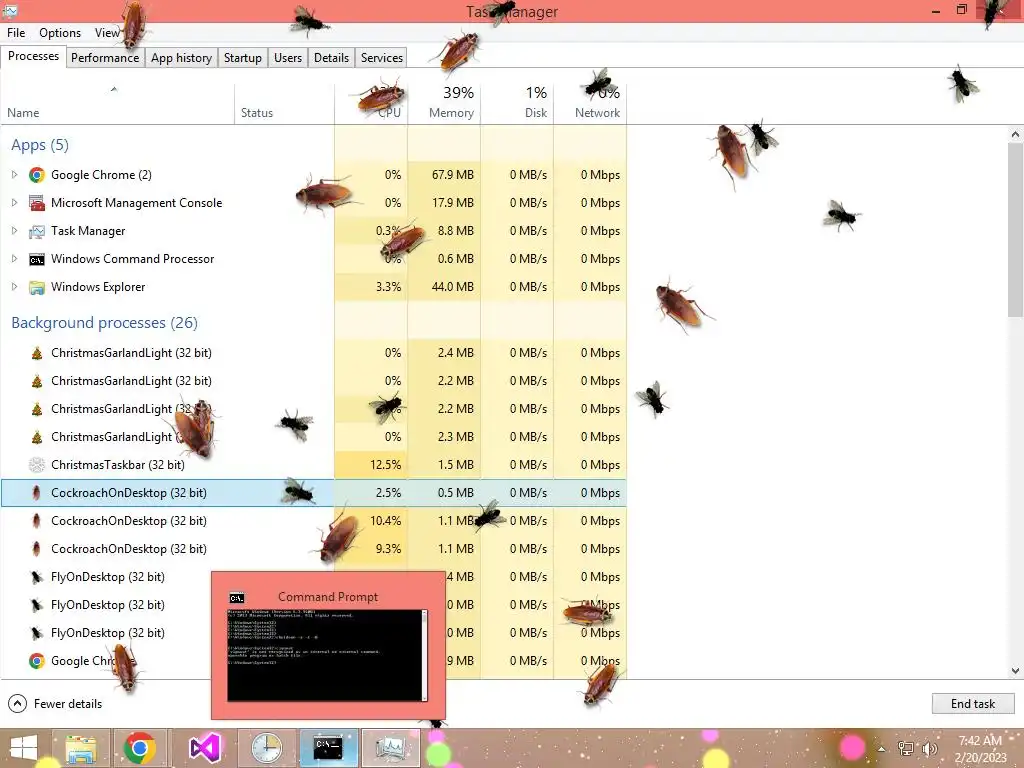Viewport: 1024px width, 768px height.
Task: Click the Command Prompt taskbar icon
Action: click(x=328, y=748)
